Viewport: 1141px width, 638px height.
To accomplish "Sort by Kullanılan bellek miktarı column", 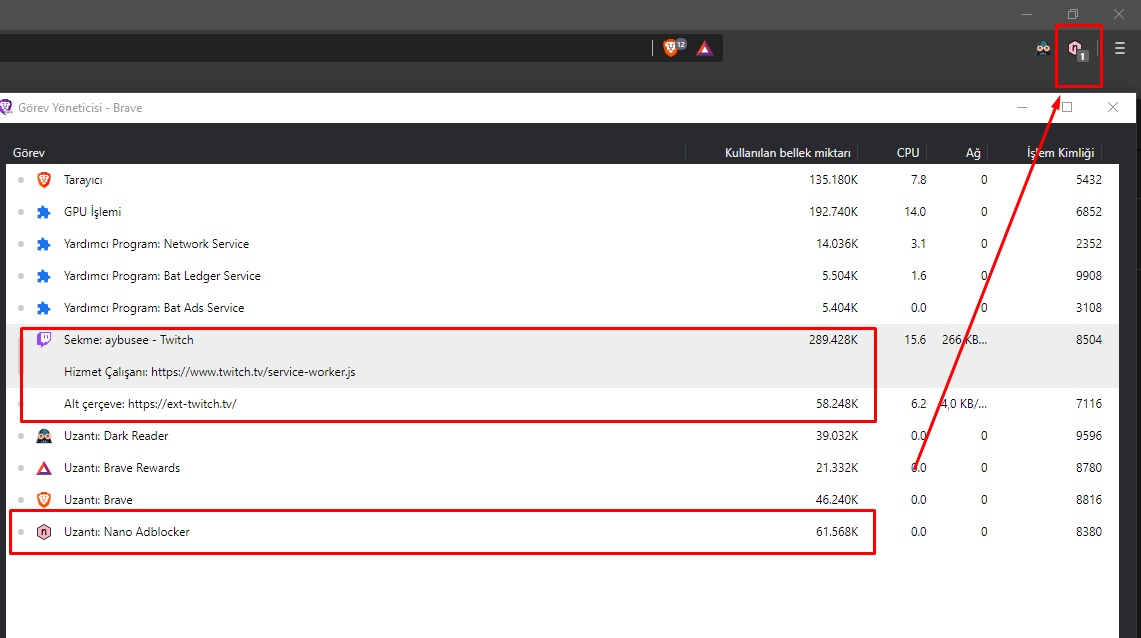I will tap(787, 153).
